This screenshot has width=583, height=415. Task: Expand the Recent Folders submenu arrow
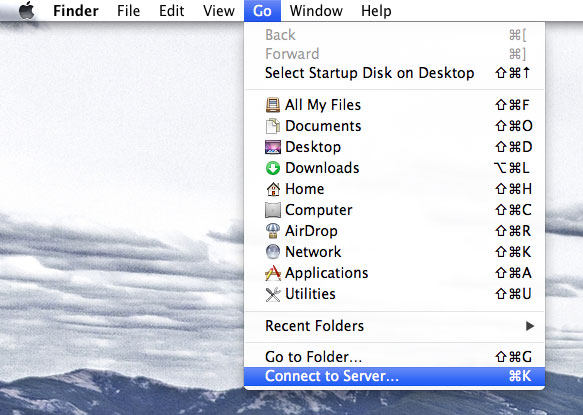(x=530, y=326)
